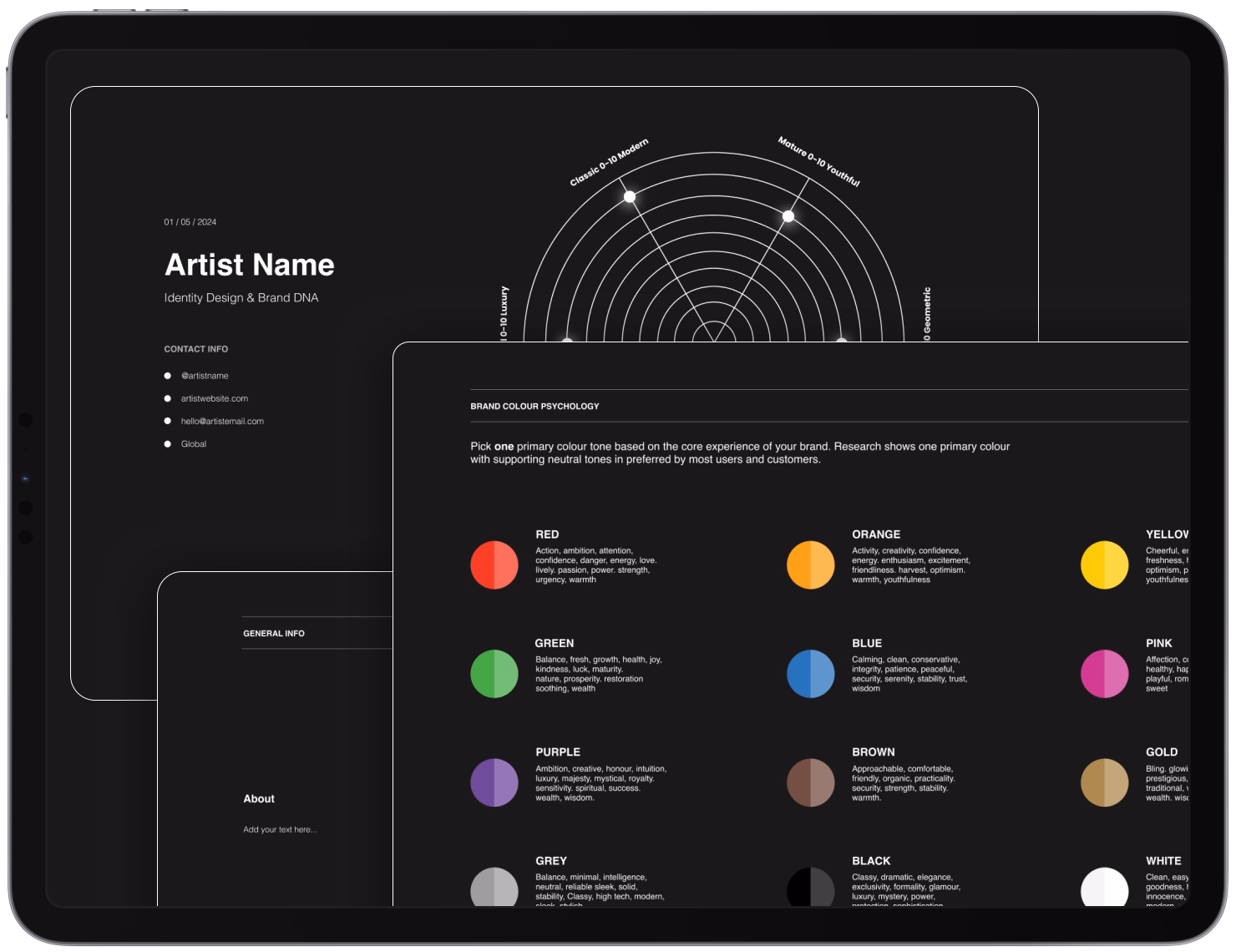Click the 'Classic 0–10 Modern' axis label

[609, 163]
